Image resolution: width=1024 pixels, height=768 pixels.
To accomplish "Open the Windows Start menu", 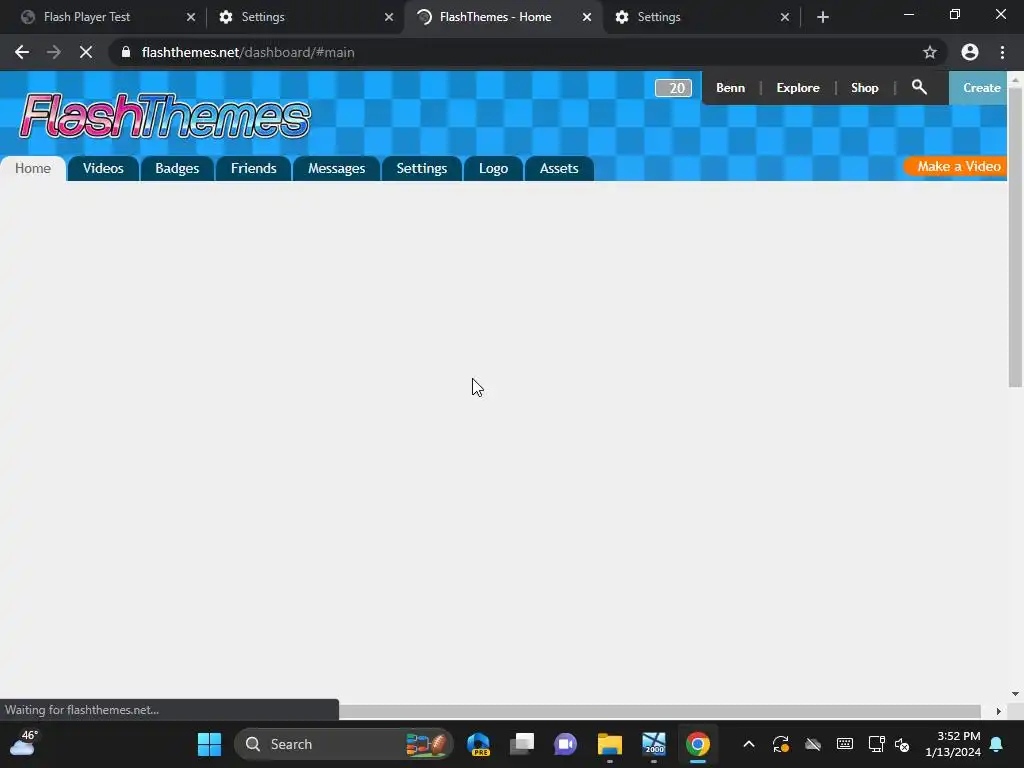I will 210,744.
